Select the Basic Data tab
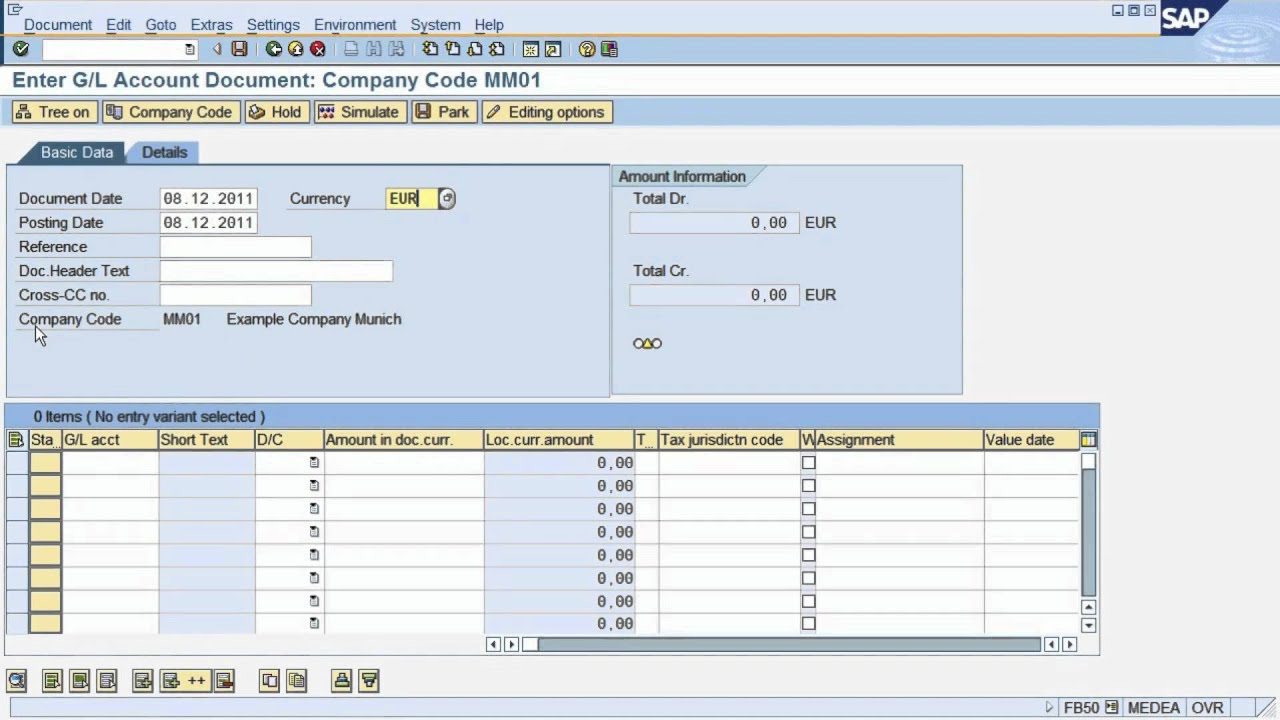 [77, 152]
